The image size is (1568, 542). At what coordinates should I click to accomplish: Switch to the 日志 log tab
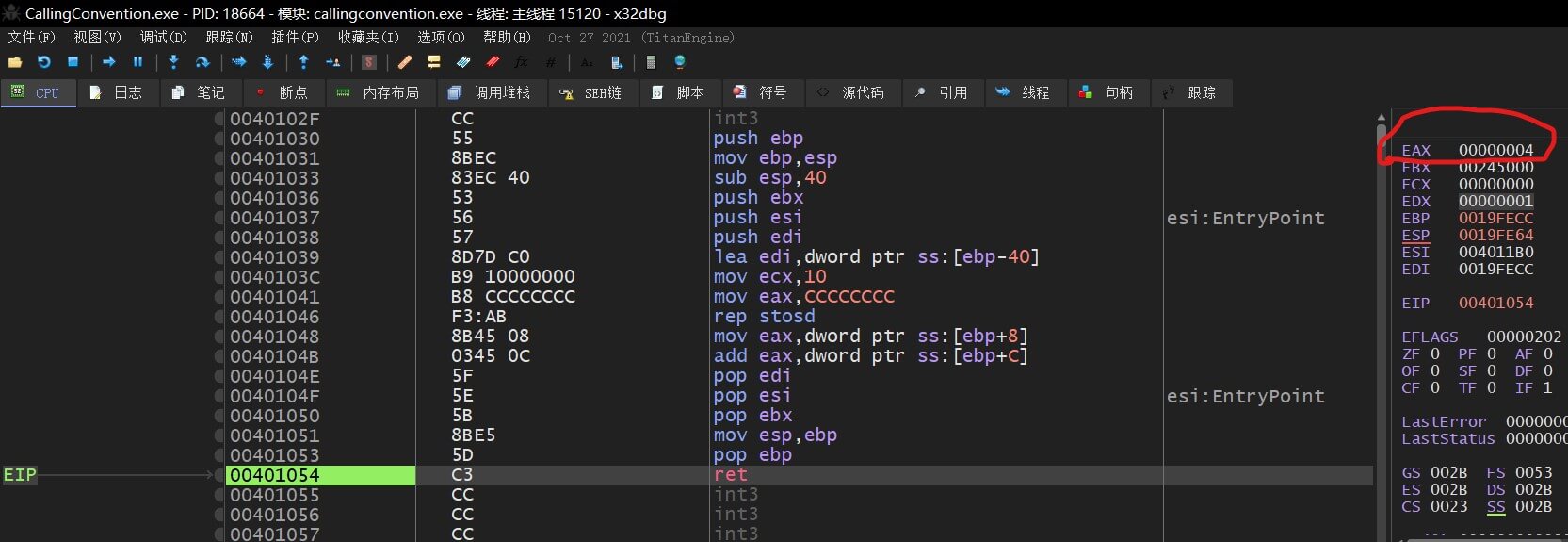[x=117, y=92]
